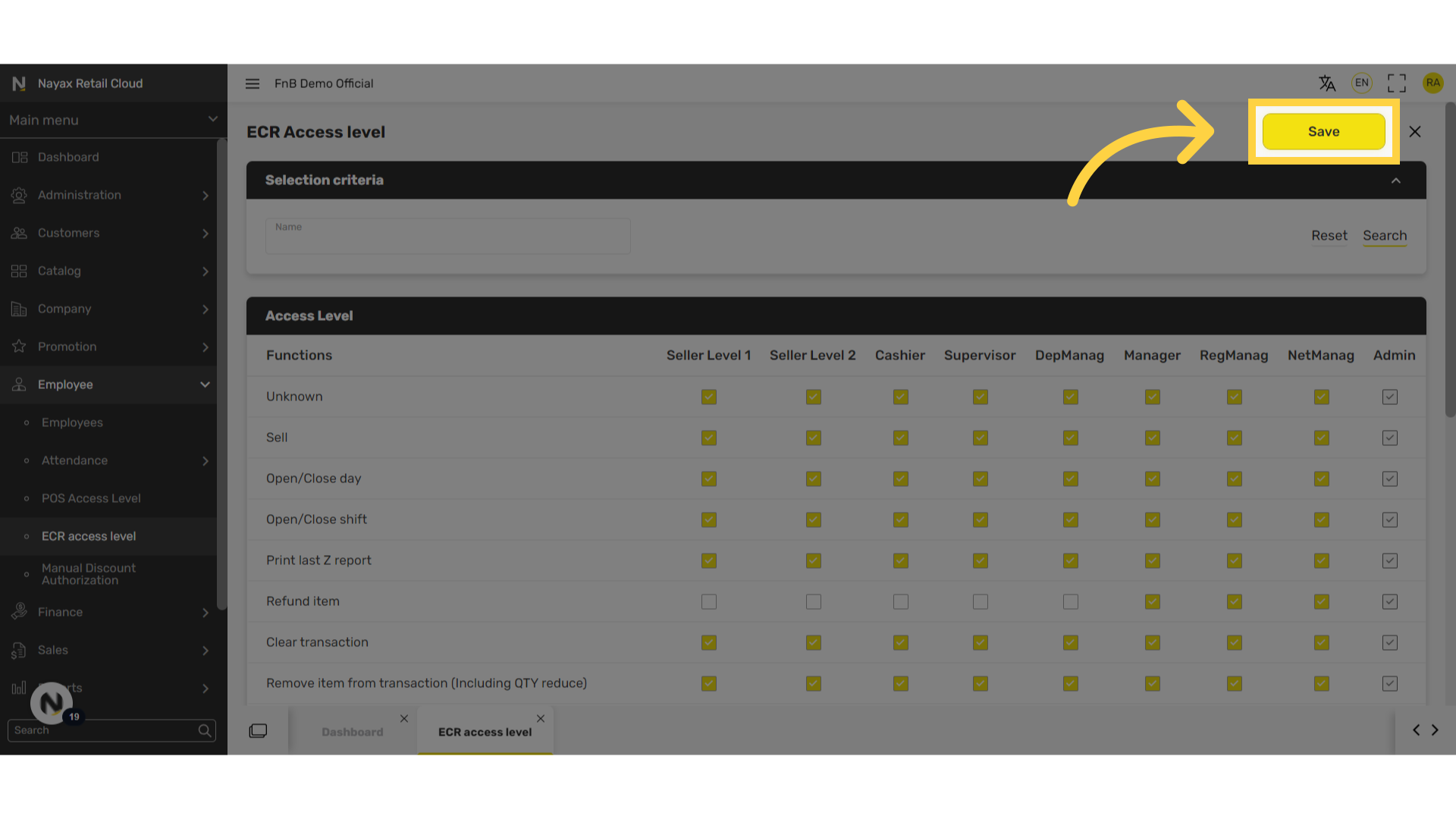
Task: Open the translation language icon
Action: pos(1326,83)
